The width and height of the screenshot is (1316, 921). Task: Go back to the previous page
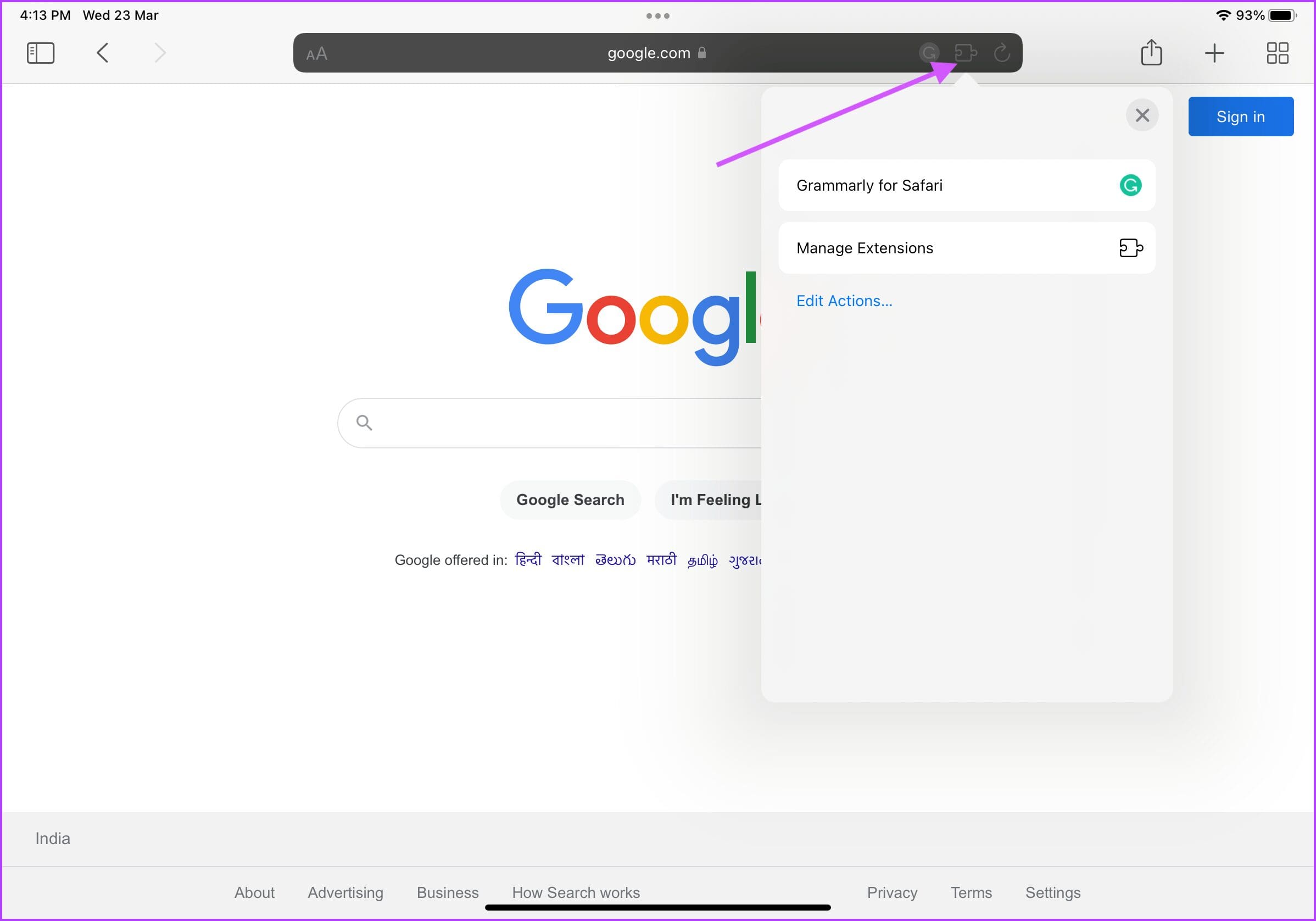[x=103, y=53]
